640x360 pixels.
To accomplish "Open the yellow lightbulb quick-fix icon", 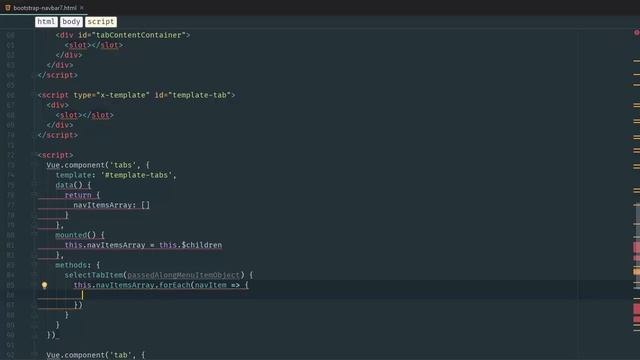I will 44,285.
